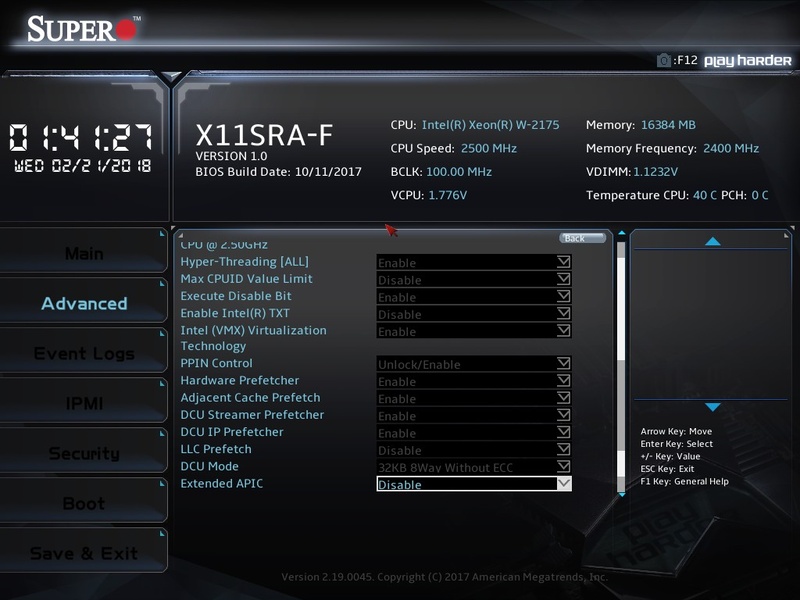Select the Hardware Prefetcher label

tap(240, 380)
